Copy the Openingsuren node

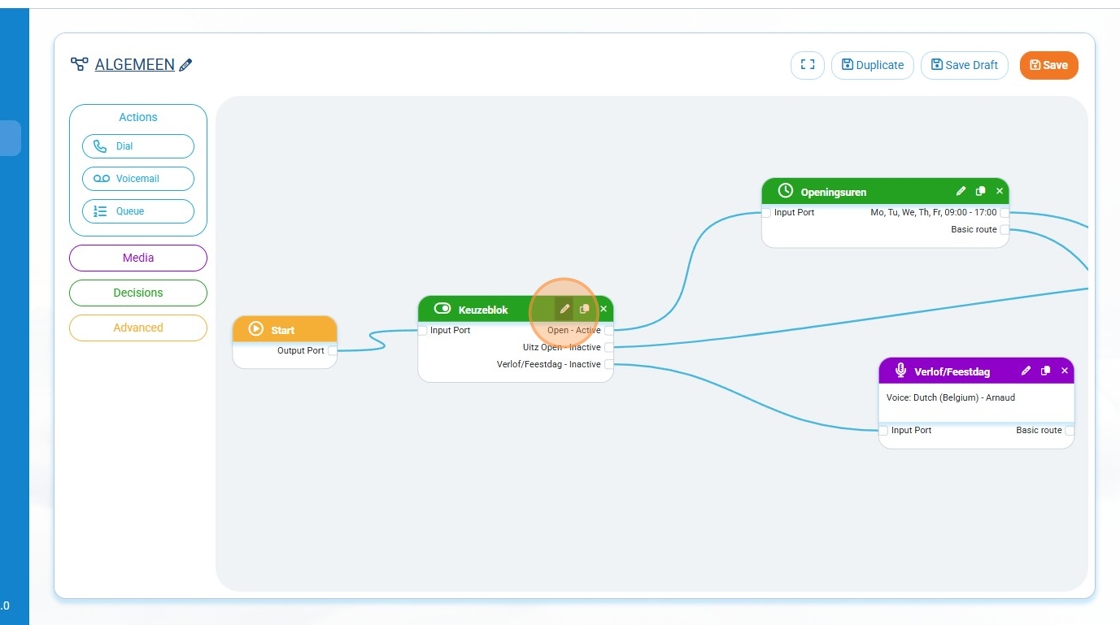coord(981,191)
